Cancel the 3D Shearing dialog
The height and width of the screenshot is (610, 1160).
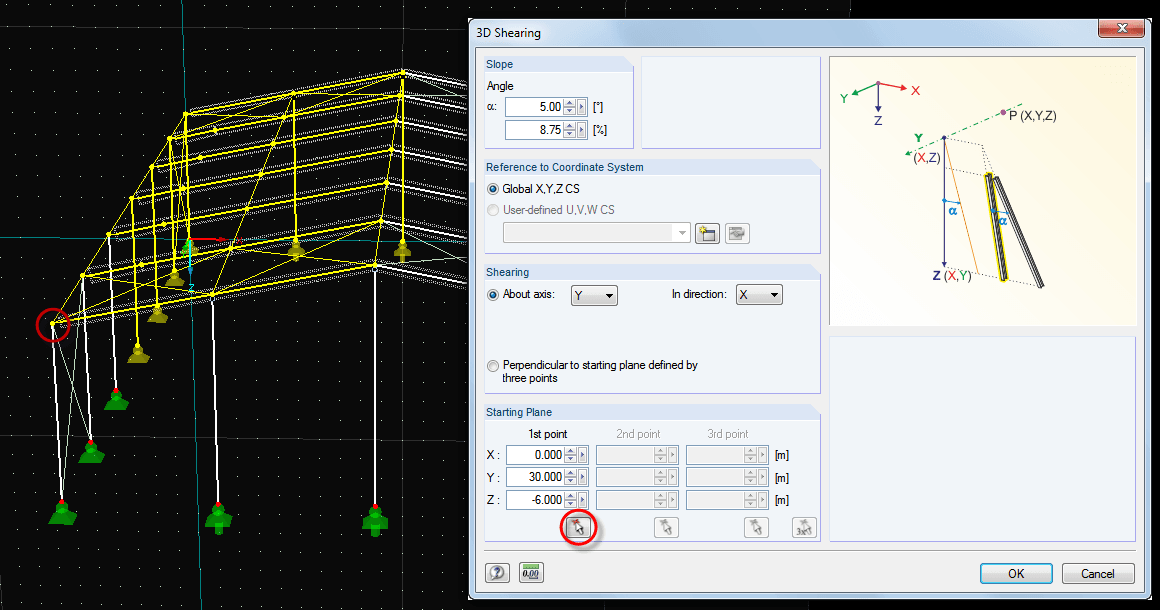click(1097, 573)
